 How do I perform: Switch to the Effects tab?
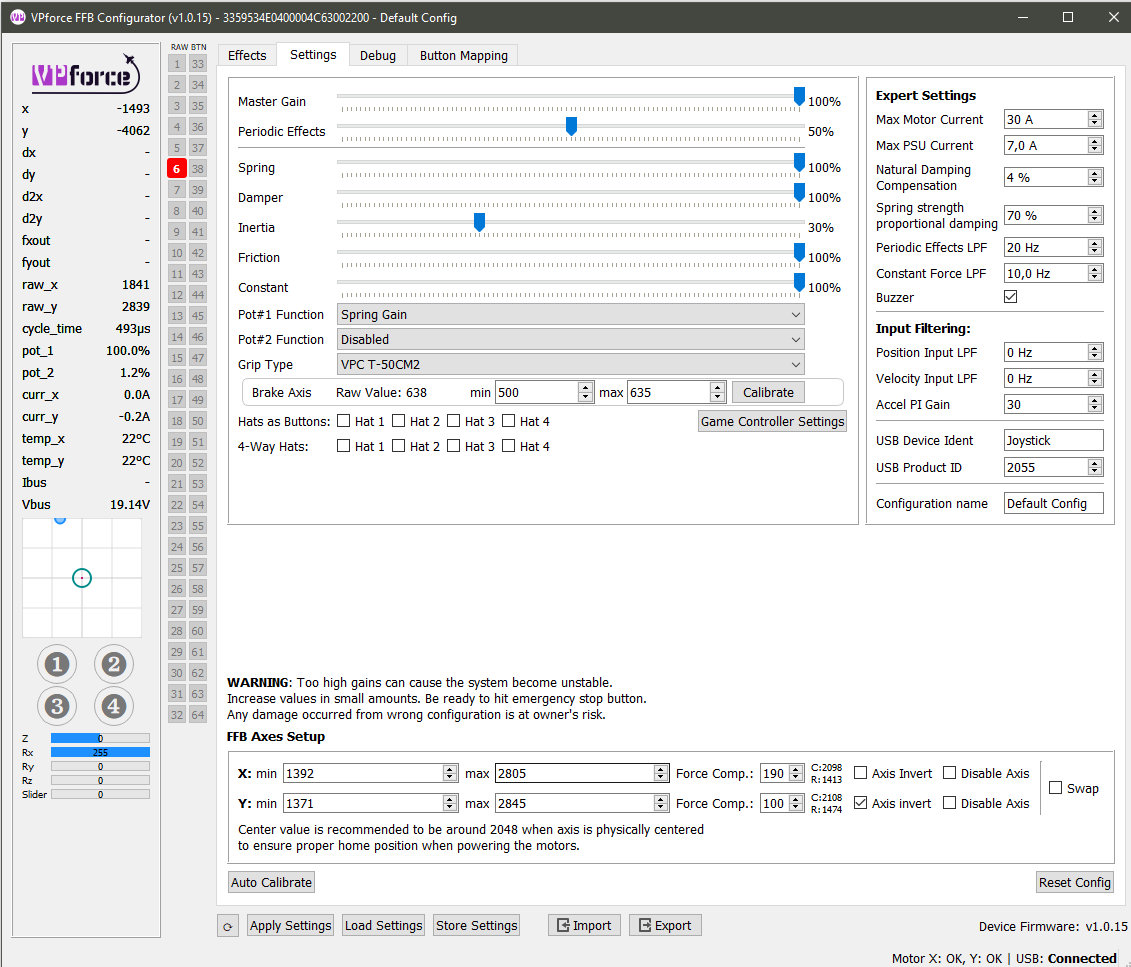pyautogui.click(x=246, y=55)
